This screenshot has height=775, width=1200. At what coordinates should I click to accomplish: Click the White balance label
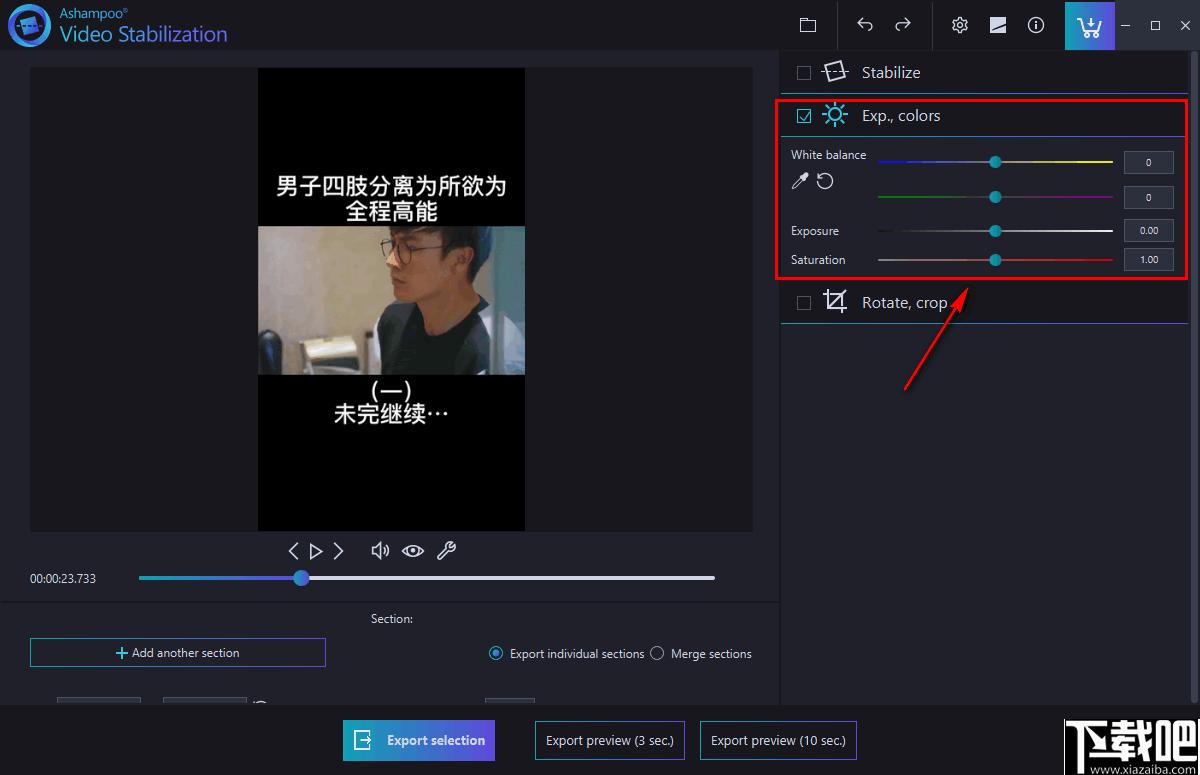(828, 155)
